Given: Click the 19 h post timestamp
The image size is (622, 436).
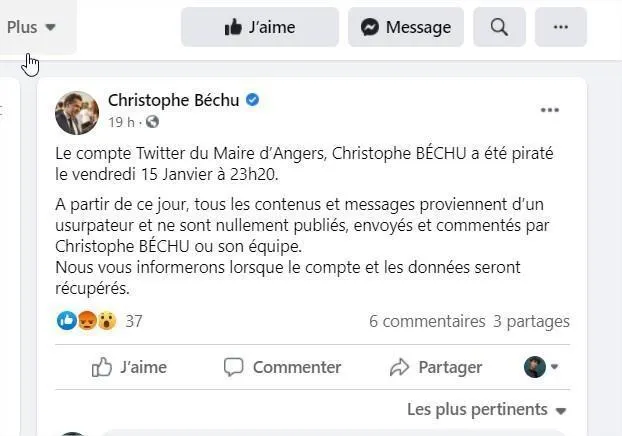Looking at the screenshot, I should point(121,122).
